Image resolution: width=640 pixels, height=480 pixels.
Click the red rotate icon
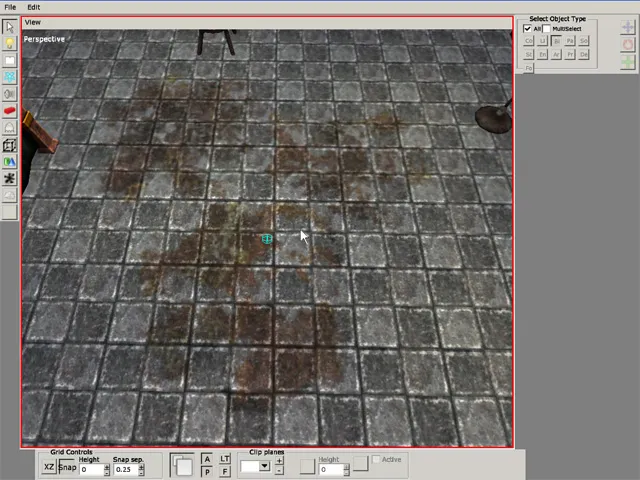(627, 44)
